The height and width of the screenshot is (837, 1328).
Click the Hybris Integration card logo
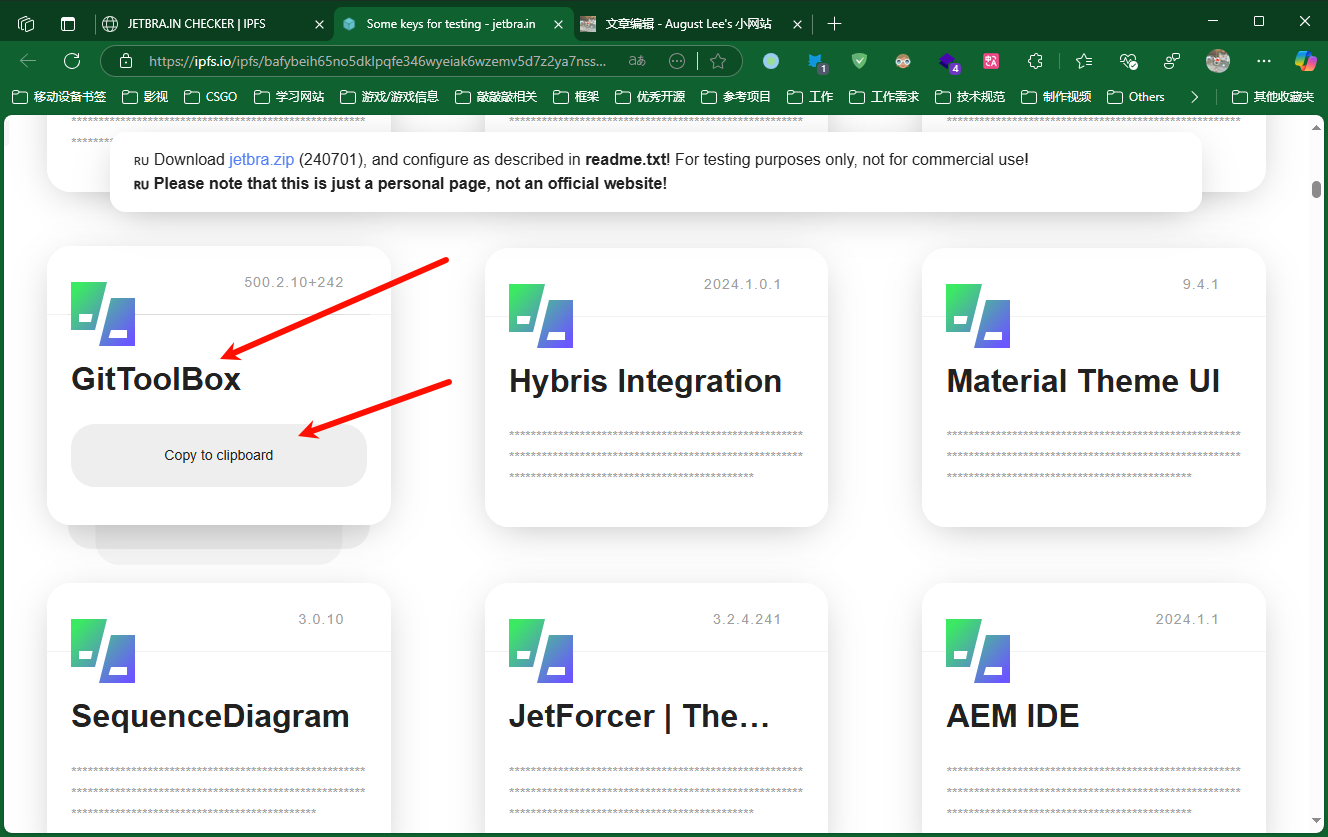541,316
